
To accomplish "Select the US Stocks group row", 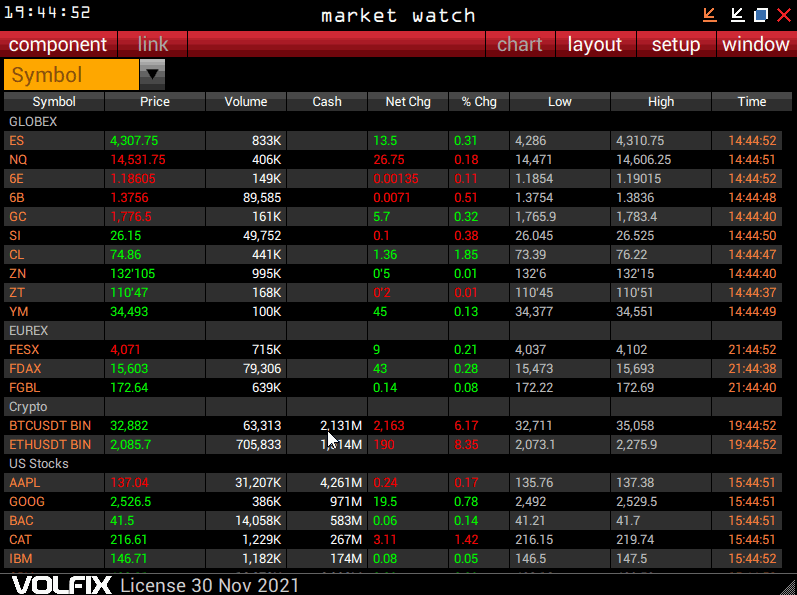I will (x=393, y=464).
